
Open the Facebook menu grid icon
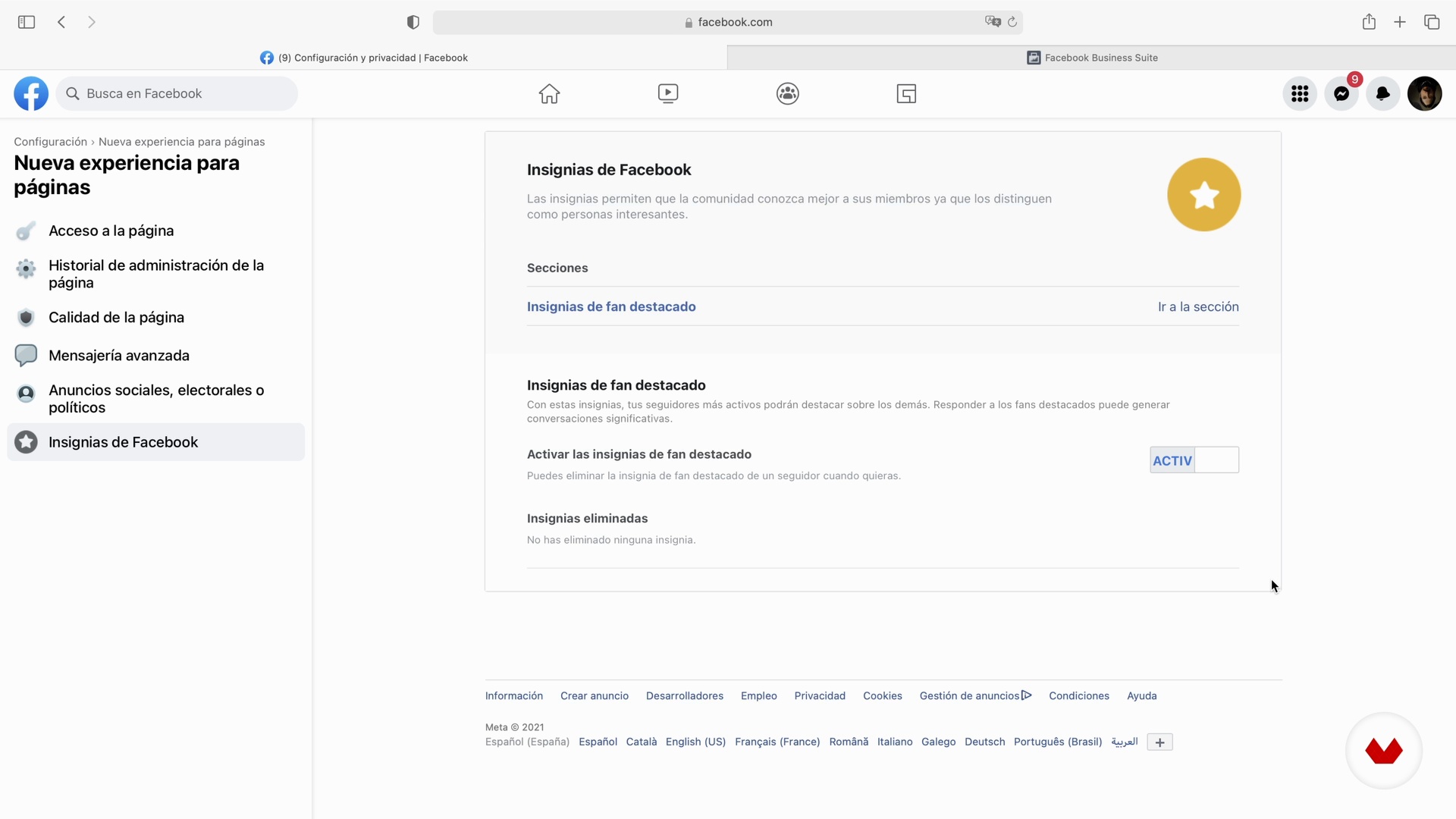coord(1300,93)
